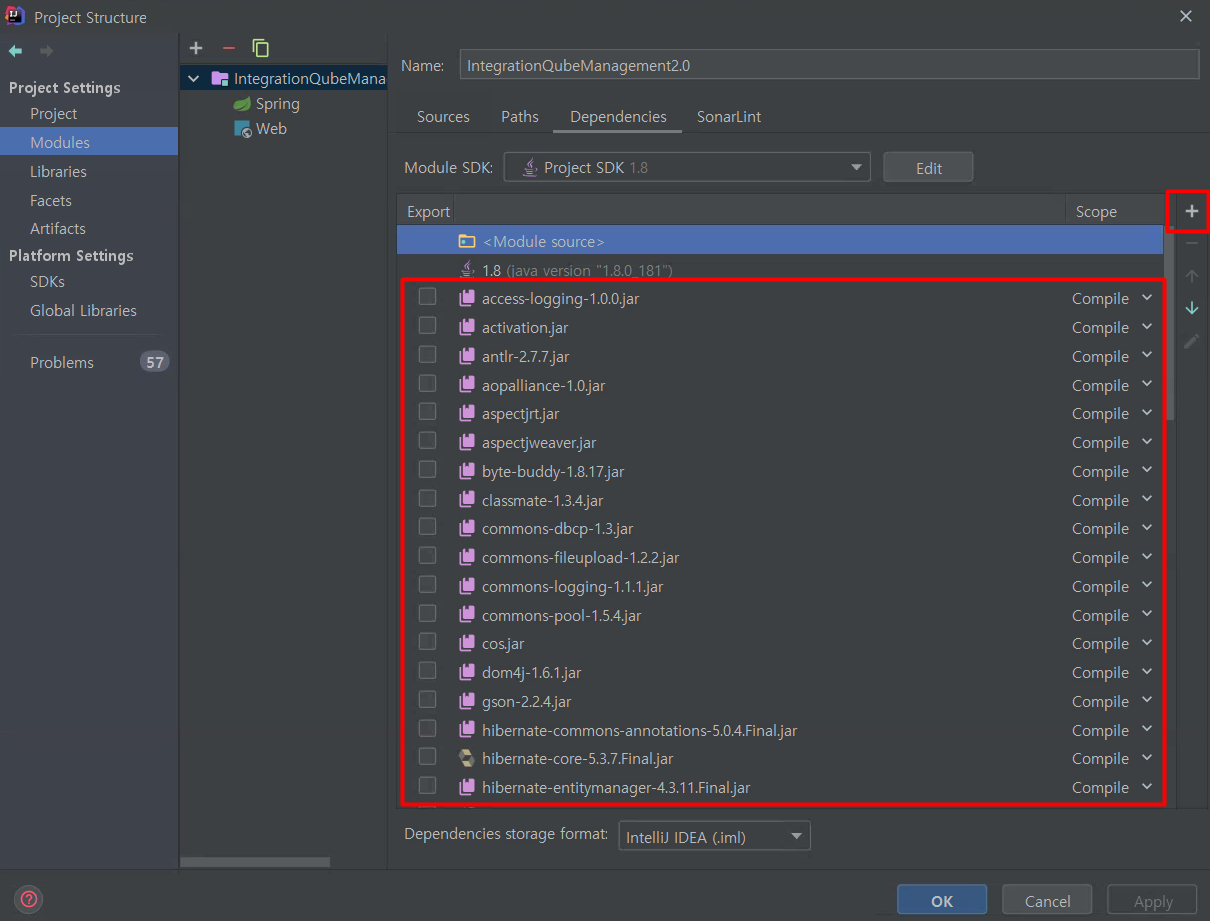
Task: Collapse the IntegrationQubeMana module tree node
Action: pyautogui.click(x=194, y=78)
